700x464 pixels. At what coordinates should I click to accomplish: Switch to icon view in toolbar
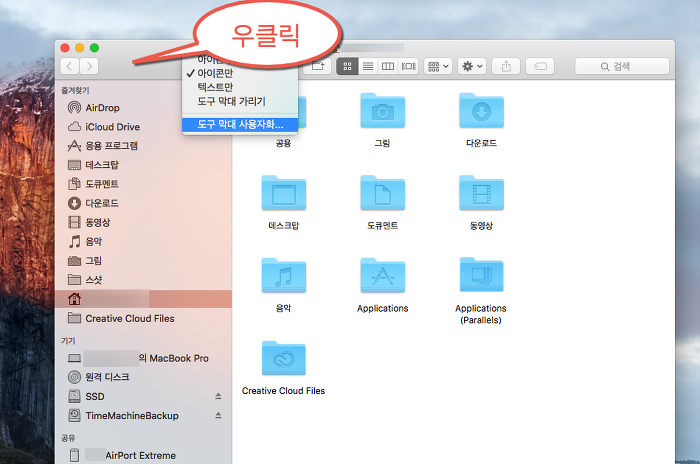click(x=347, y=67)
